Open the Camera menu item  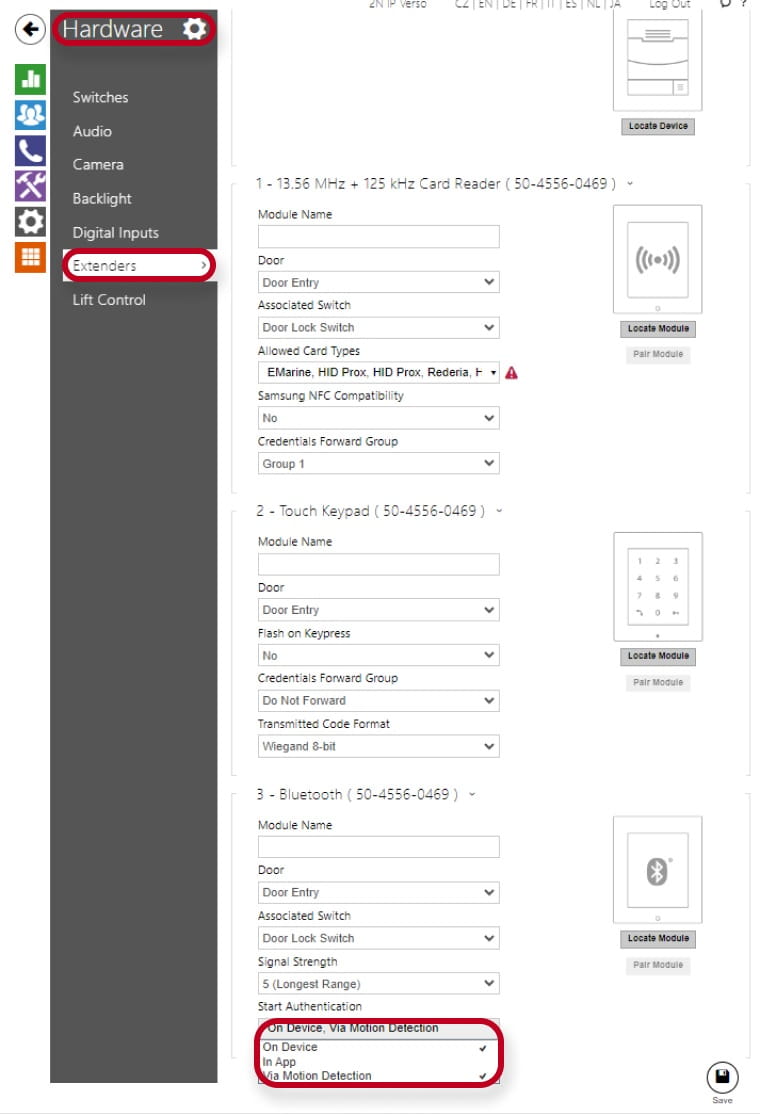click(x=98, y=165)
